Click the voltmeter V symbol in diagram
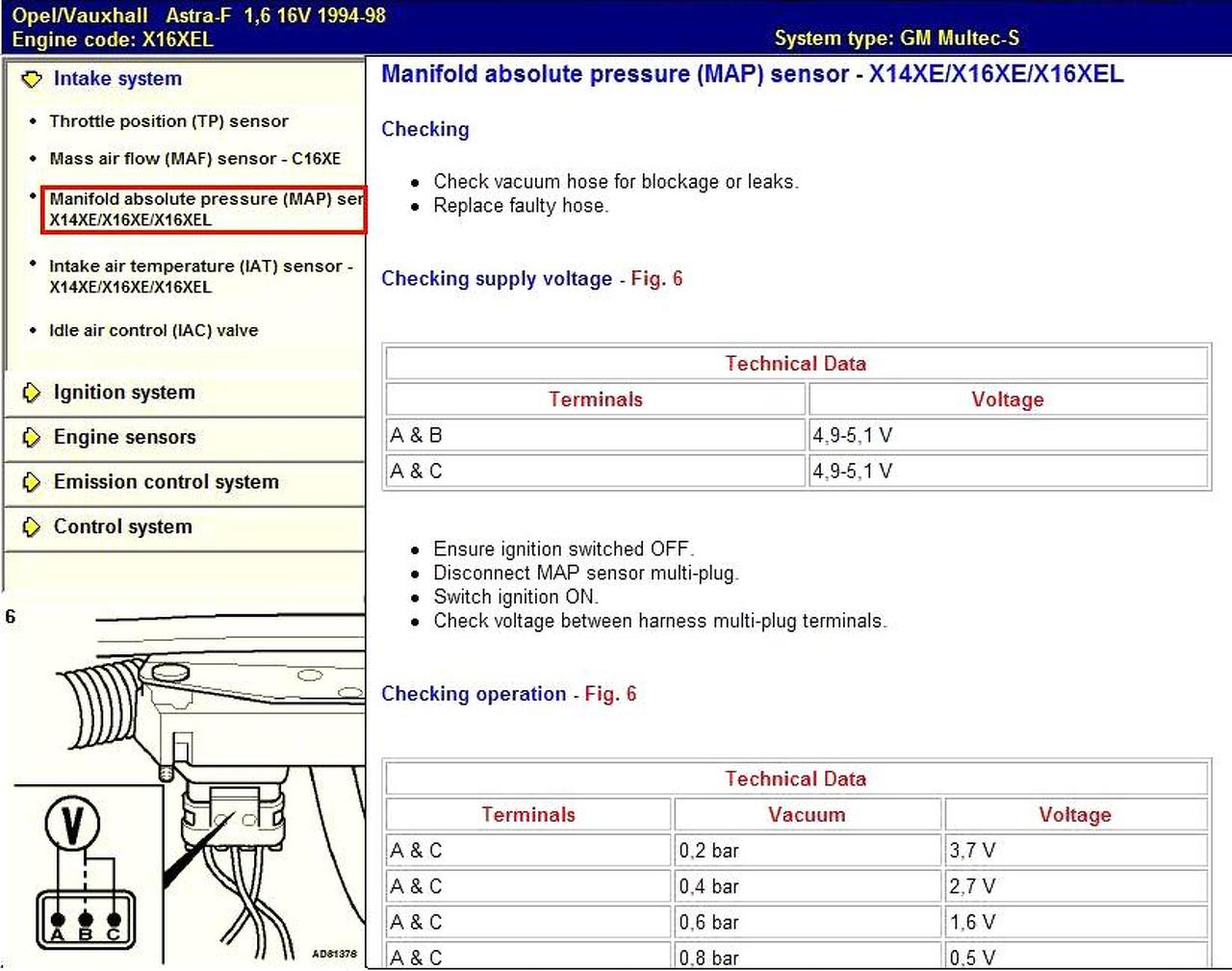Screen dimensions: 1232x971 pos(71,825)
